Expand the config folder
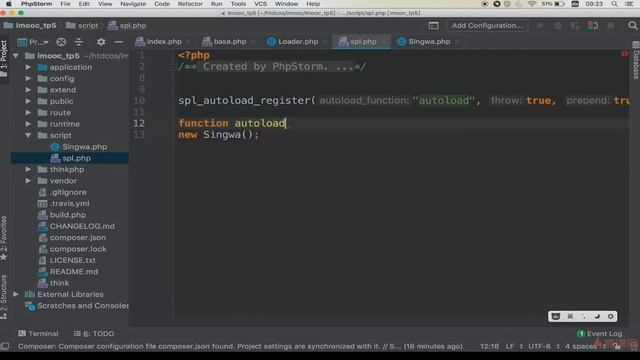 (x=28, y=78)
